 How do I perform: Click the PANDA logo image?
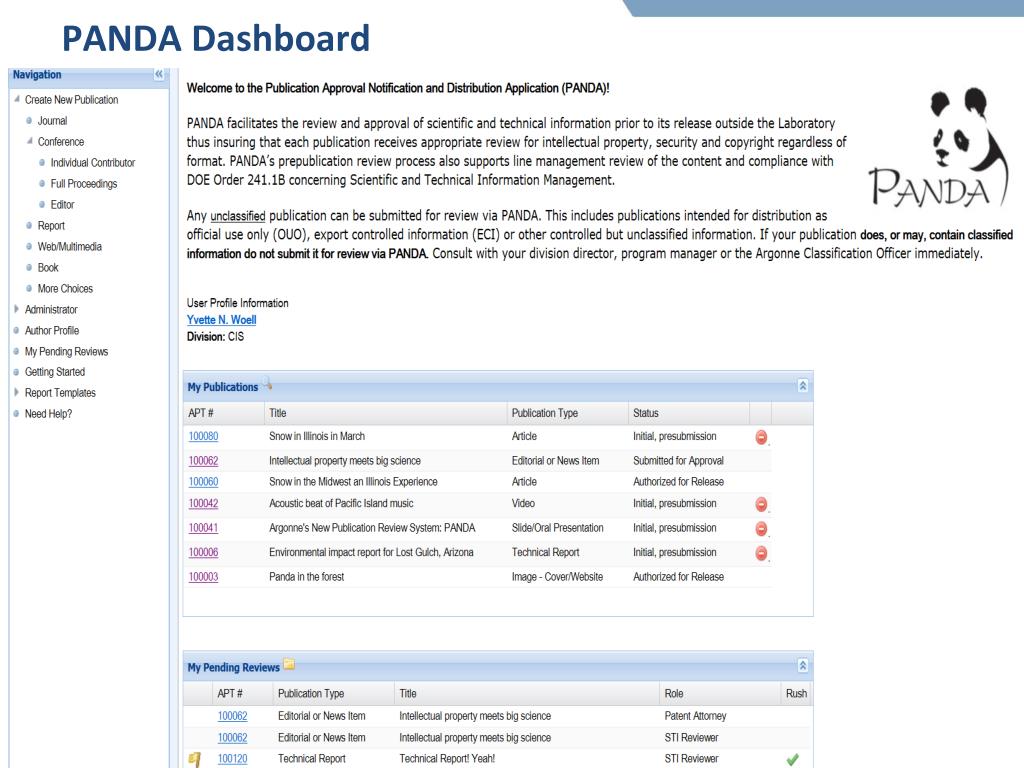pyautogui.click(x=936, y=148)
